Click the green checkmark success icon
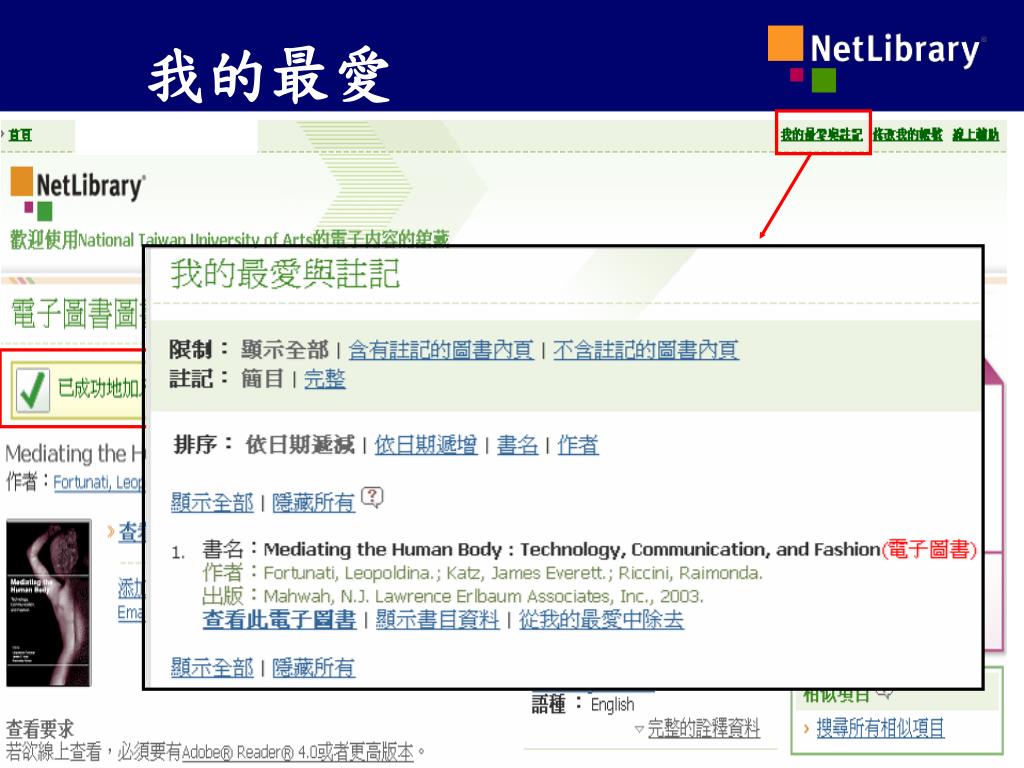Image resolution: width=1024 pixels, height=768 pixels. tap(32, 390)
